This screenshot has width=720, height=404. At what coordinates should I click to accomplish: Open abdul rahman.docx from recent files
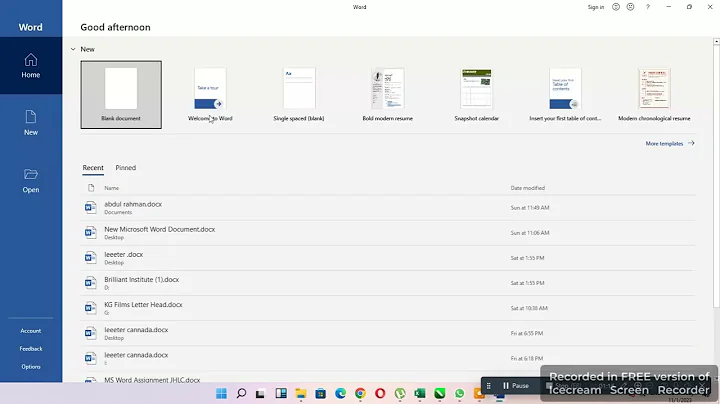pyautogui.click(x=388, y=208)
